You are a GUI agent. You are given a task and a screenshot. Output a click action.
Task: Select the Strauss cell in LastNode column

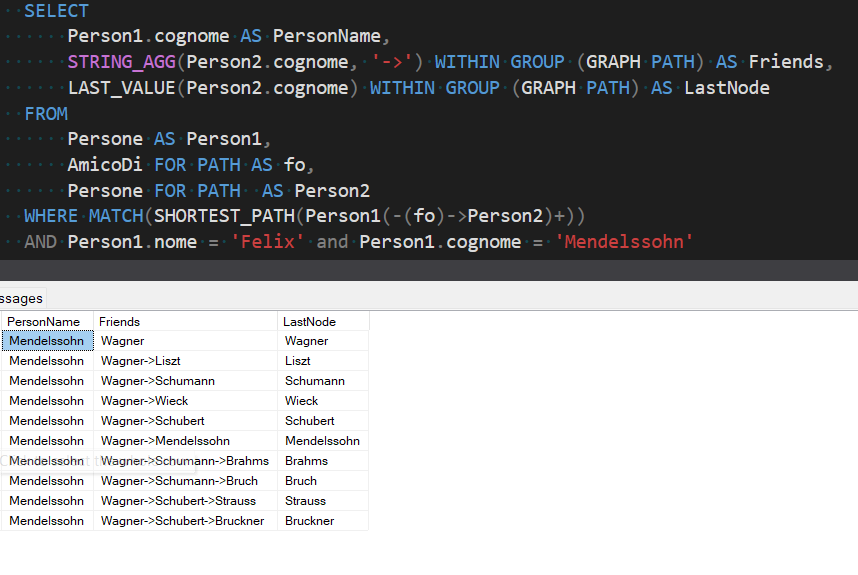point(305,501)
